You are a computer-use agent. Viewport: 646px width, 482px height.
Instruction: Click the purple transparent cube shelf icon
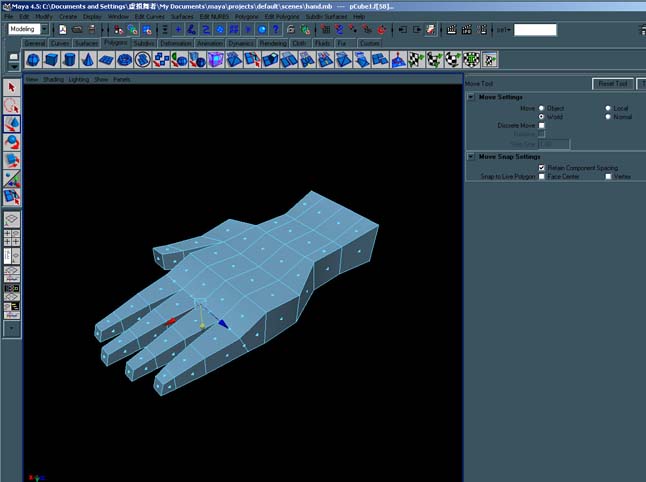tap(215, 60)
